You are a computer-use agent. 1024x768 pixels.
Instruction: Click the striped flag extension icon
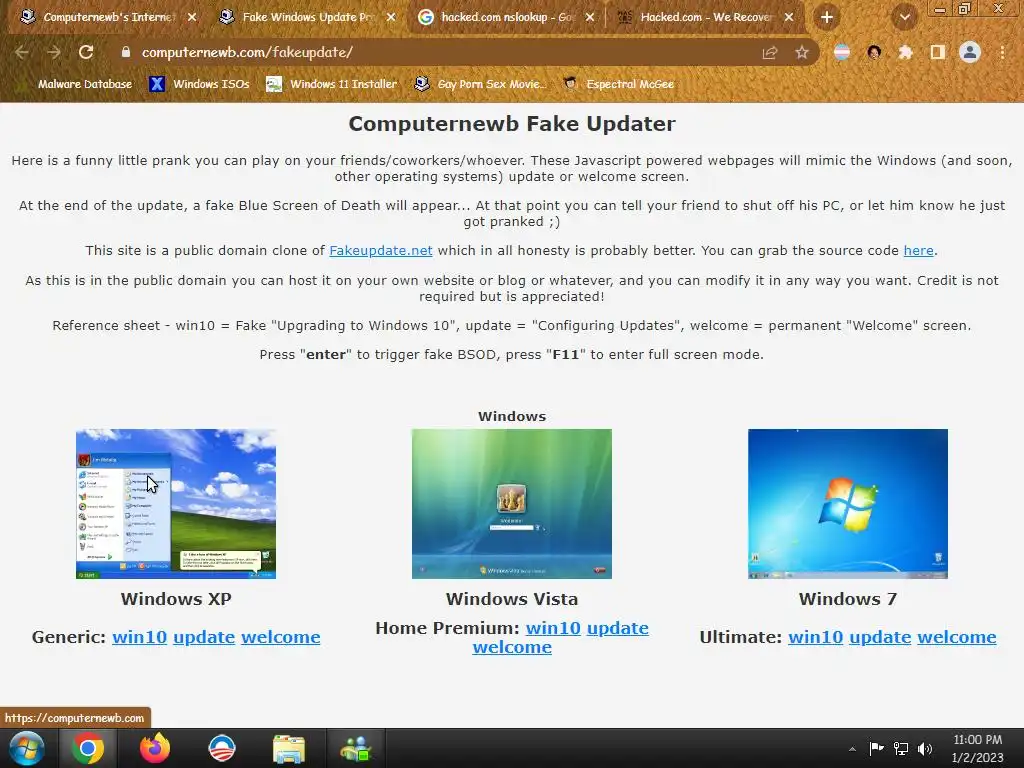(x=842, y=52)
